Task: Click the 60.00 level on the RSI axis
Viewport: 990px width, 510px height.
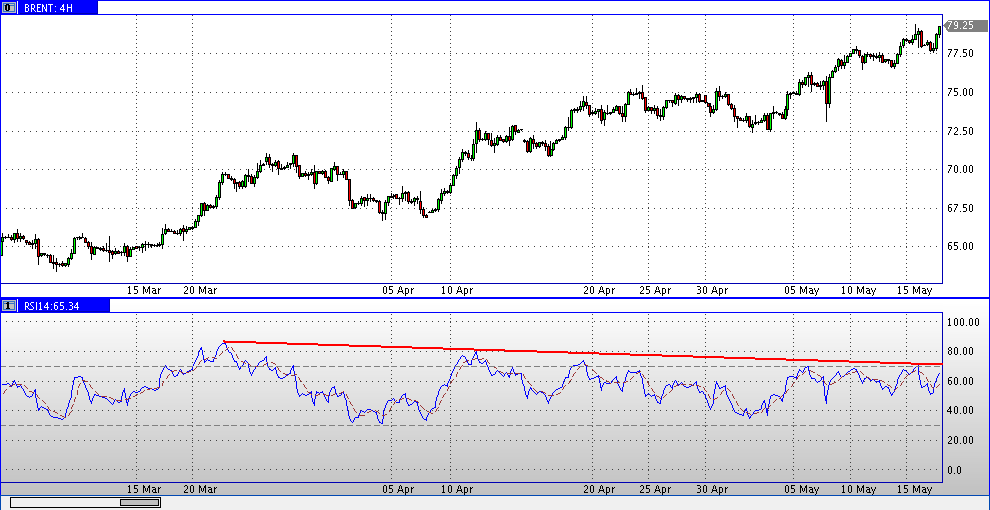Action: point(960,381)
